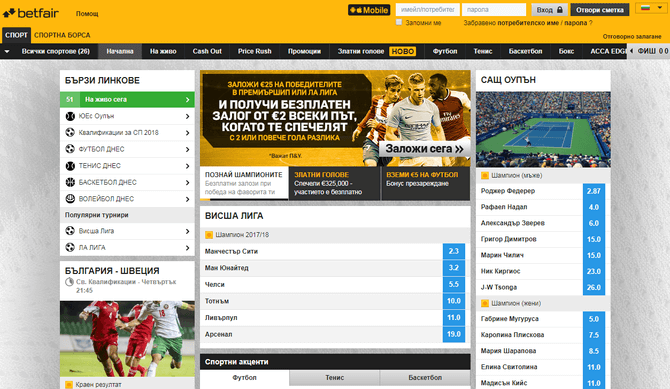Select the ПОЗНАЙ ШАМПИОНИТЕ promo slide
This screenshot has height=389, width=670.
coord(244,183)
